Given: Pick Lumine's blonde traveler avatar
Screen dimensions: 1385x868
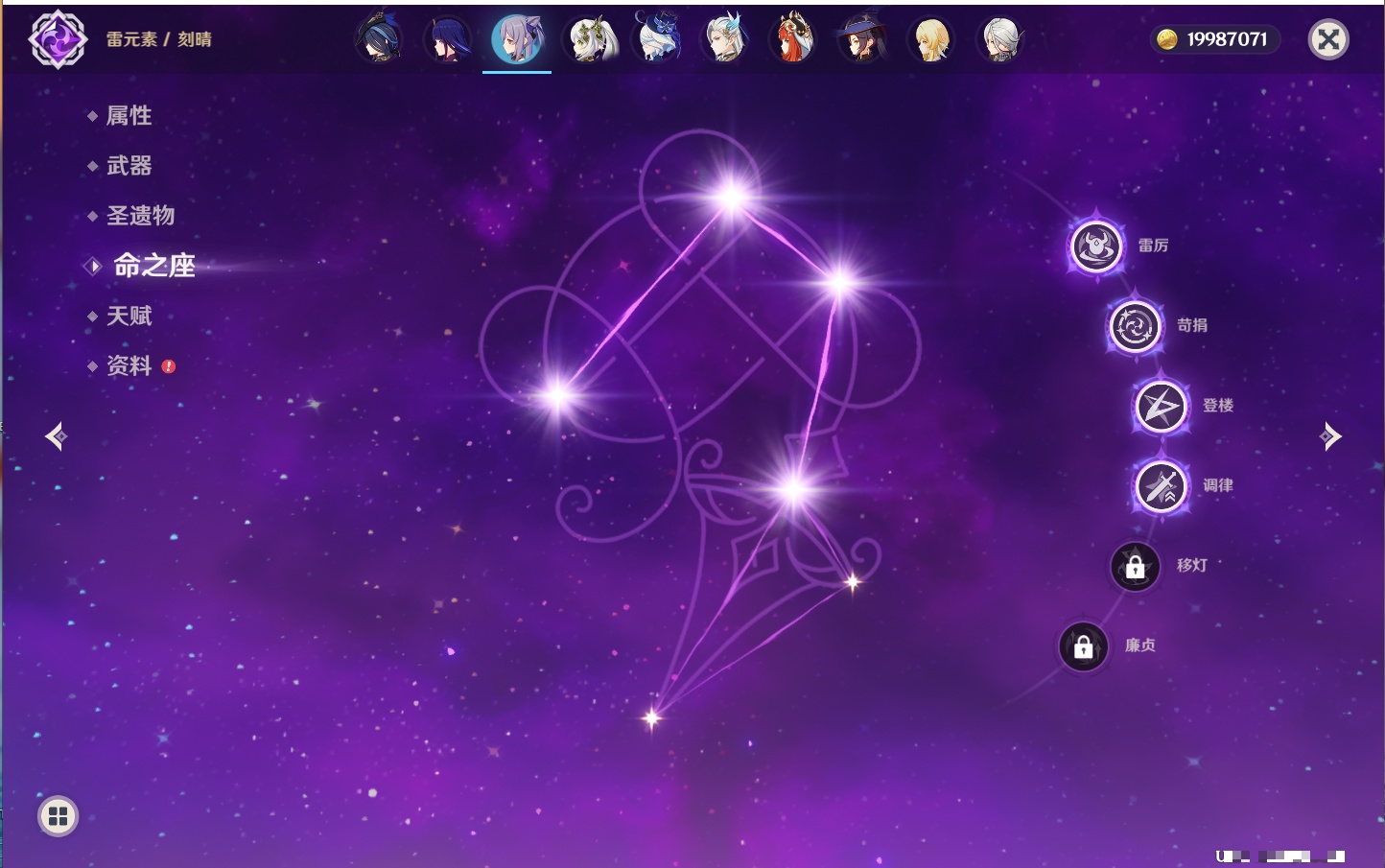Looking at the screenshot, I should (931, 39).
